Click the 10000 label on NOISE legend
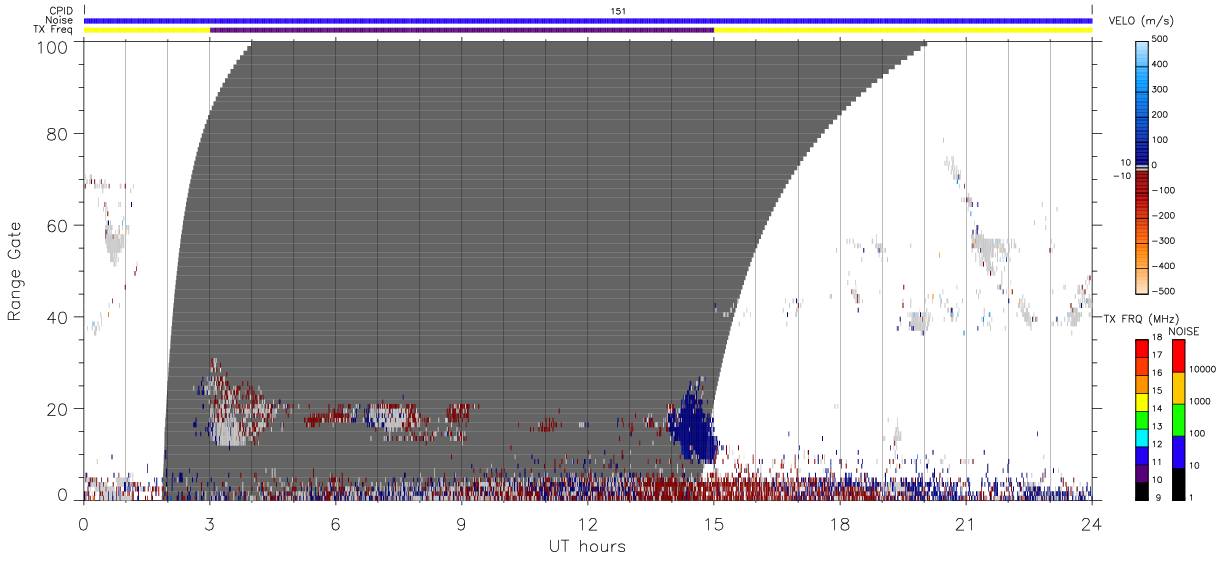1228x567 pixels. tap(1203, 369)
